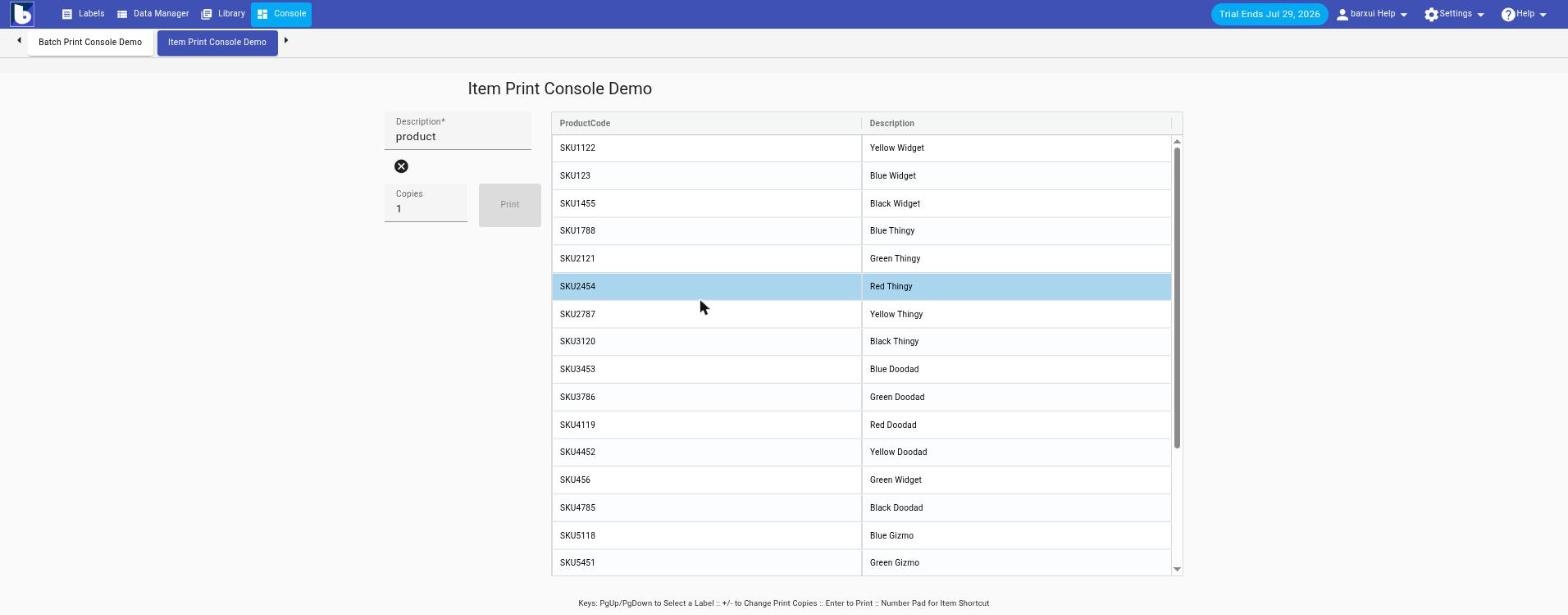Select the SKU4119 row
The width and height of the screenshot is (1568, 615).
click(861, 425)
